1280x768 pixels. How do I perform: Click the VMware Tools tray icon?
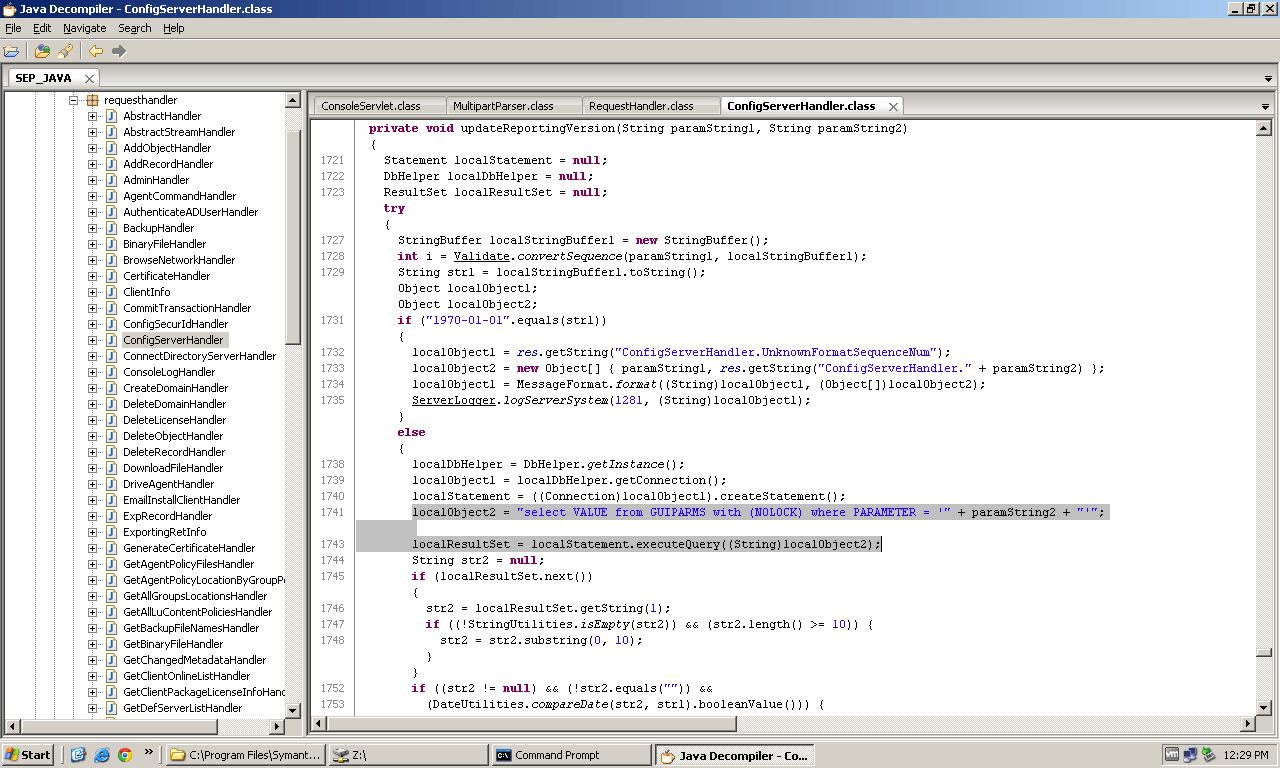1172,755
